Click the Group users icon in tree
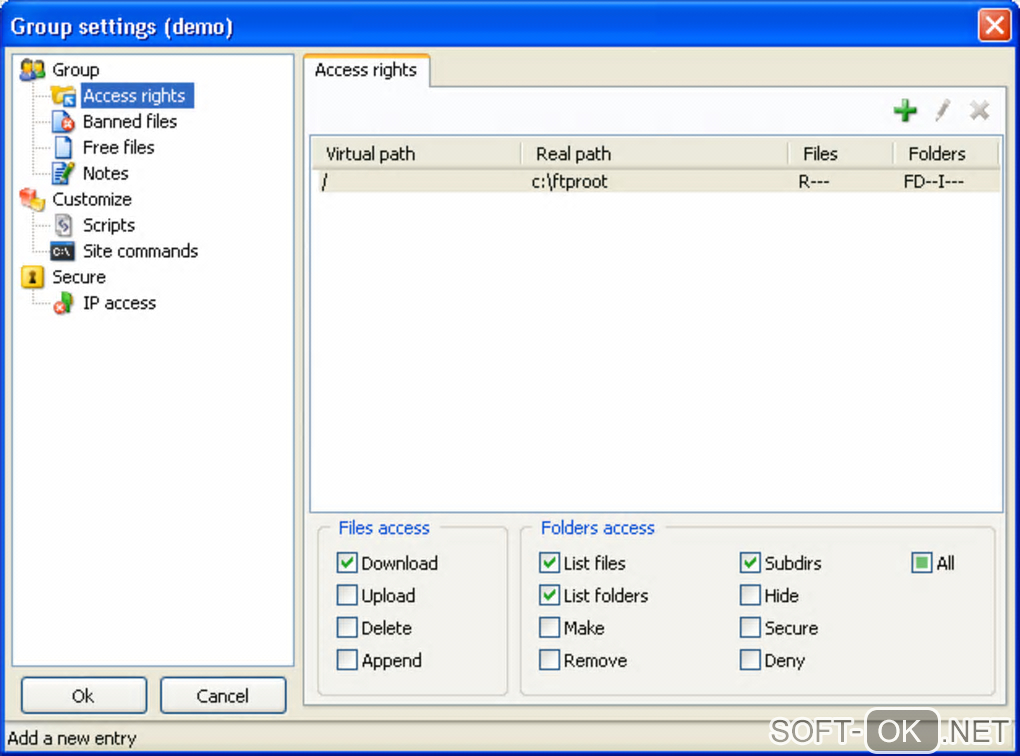Viewport: 1020px width, 756px height. 32,70
